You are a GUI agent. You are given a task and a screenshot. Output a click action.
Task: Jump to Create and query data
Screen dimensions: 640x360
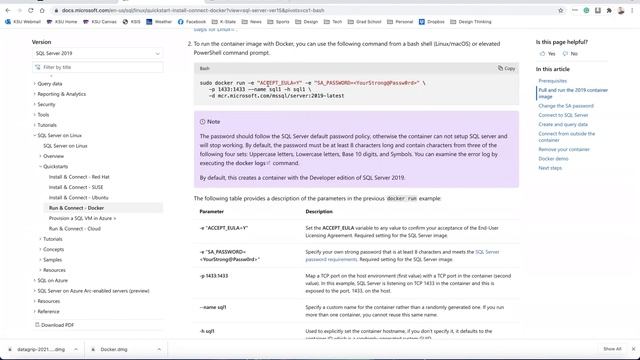pyautogui.click(x=563, y=124)
